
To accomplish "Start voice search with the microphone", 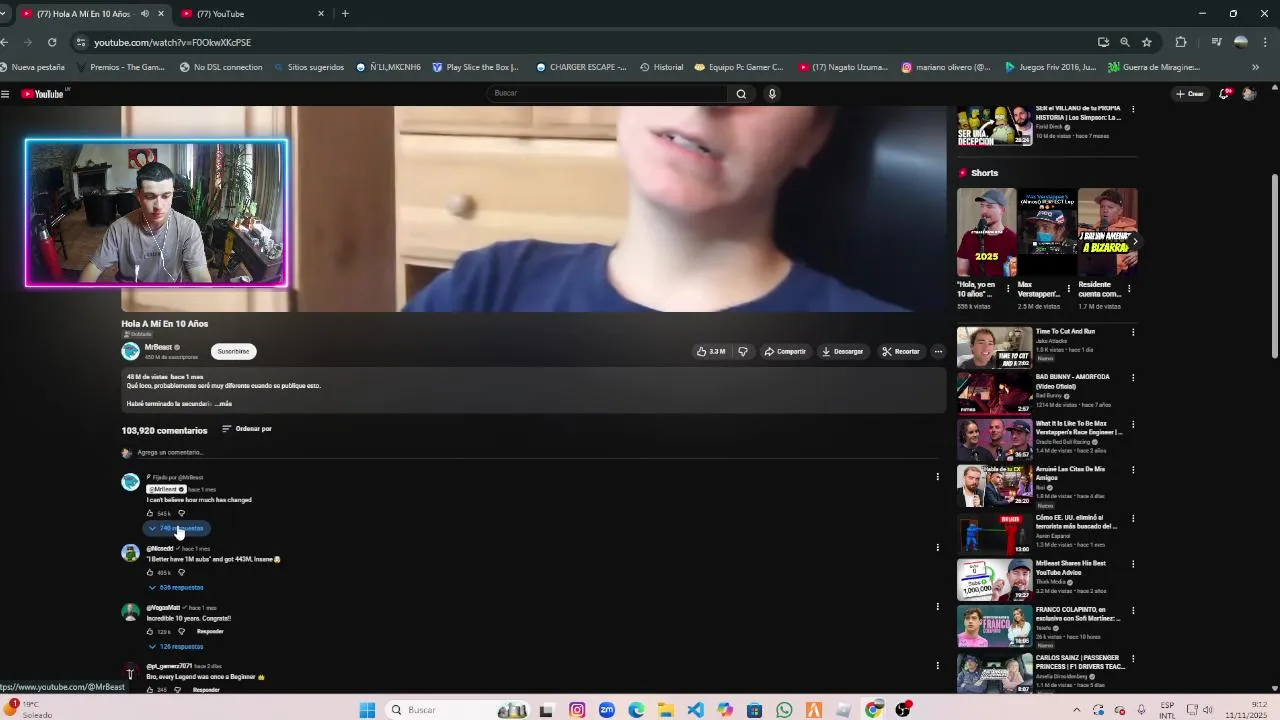I will coord(772,94).
